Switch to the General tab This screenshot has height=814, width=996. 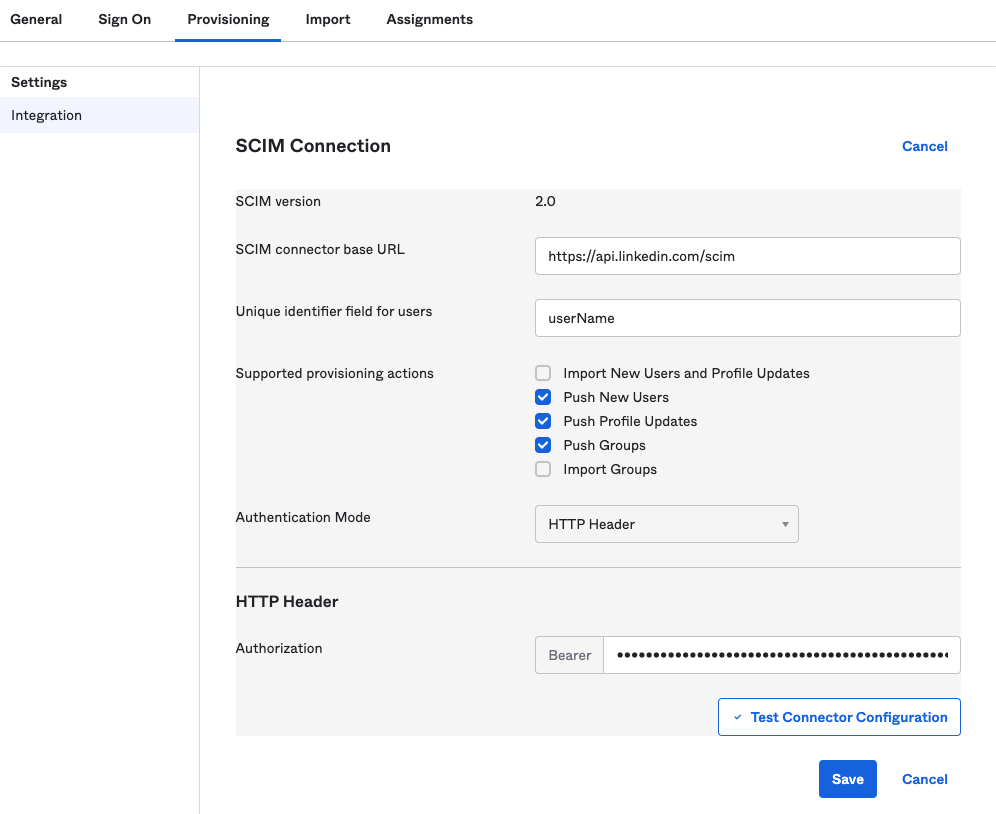click(x=35, y=19)
